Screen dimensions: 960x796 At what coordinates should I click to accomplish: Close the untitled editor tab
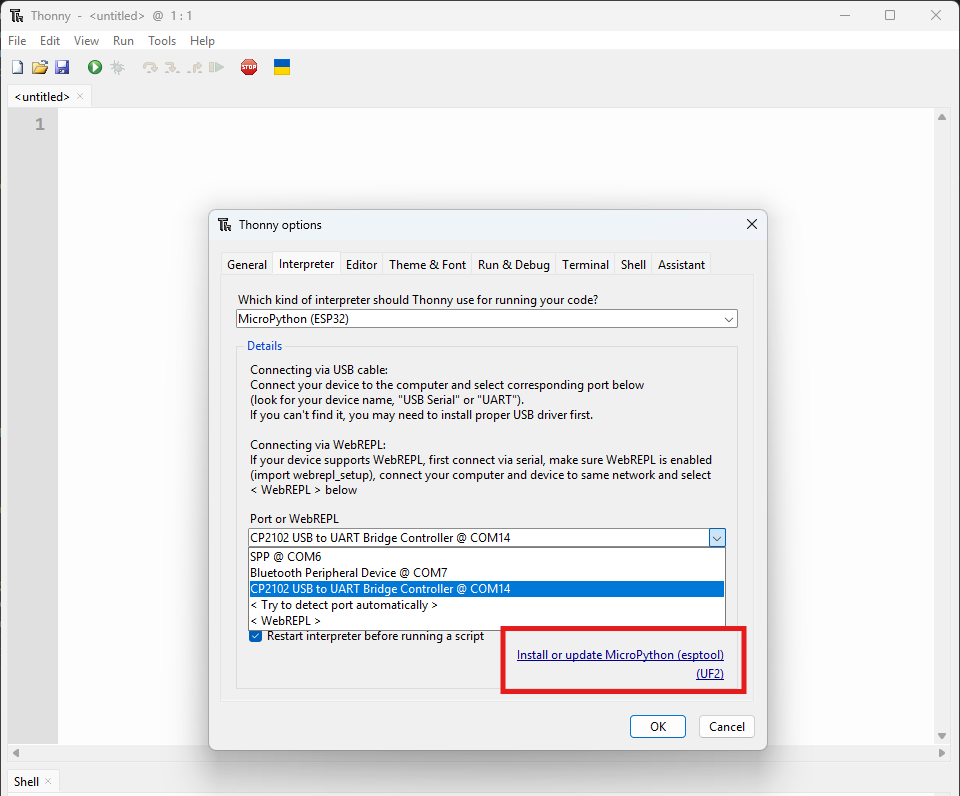(80, 96)
